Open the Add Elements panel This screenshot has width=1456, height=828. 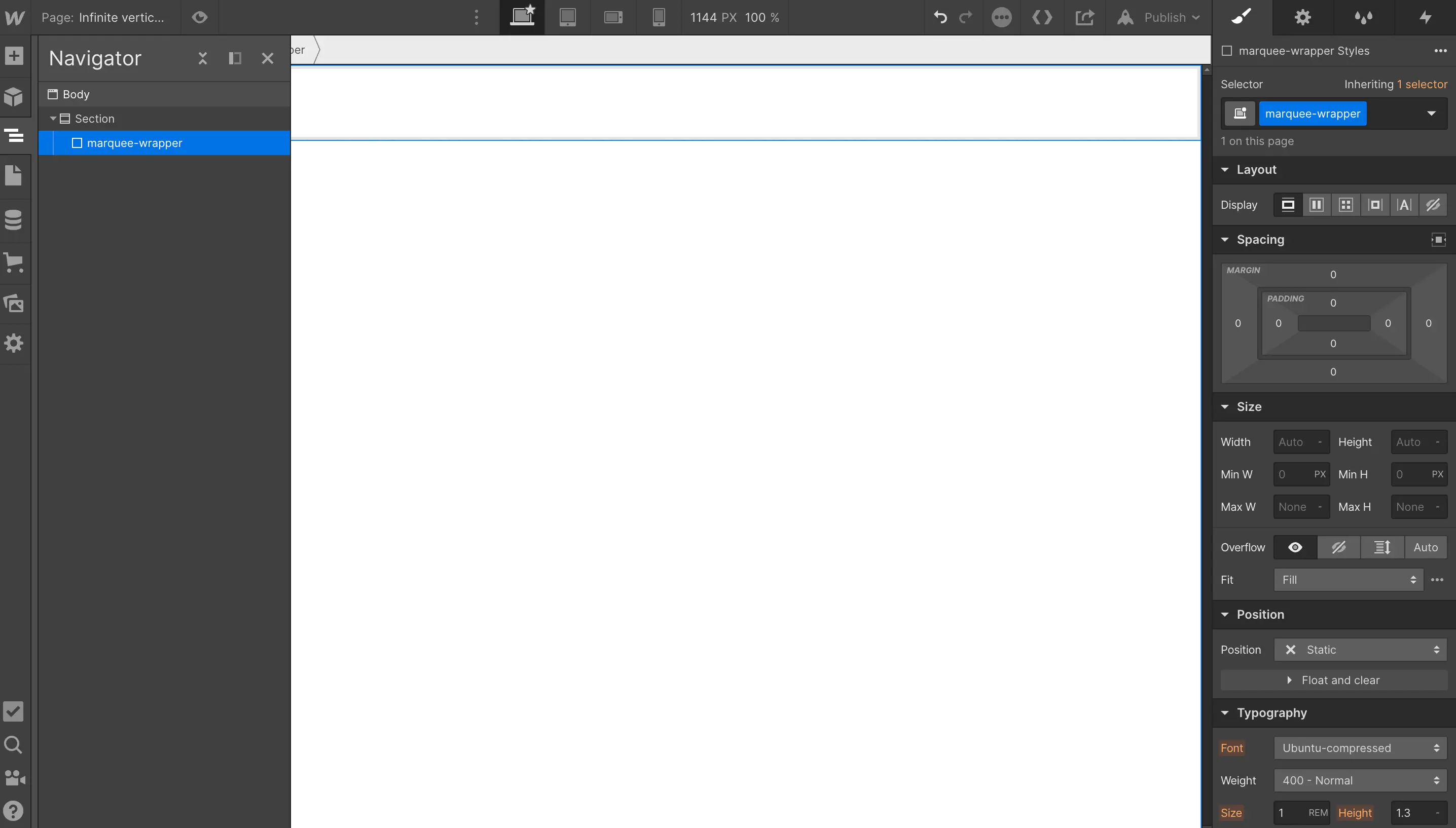[x=14, y=56]
